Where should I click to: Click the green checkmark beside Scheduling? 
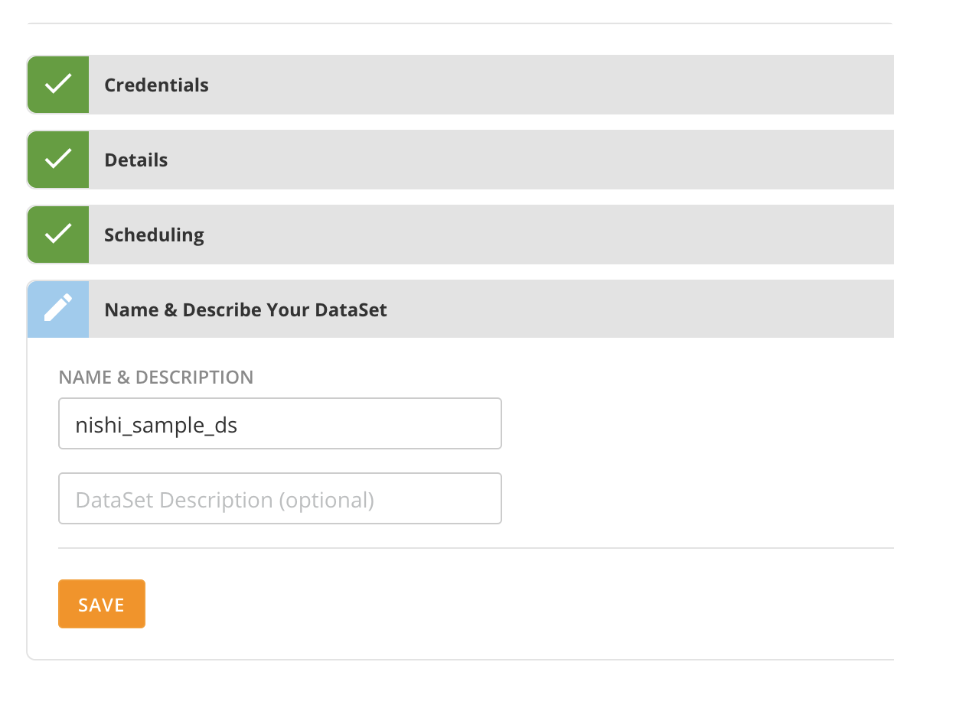58,235
